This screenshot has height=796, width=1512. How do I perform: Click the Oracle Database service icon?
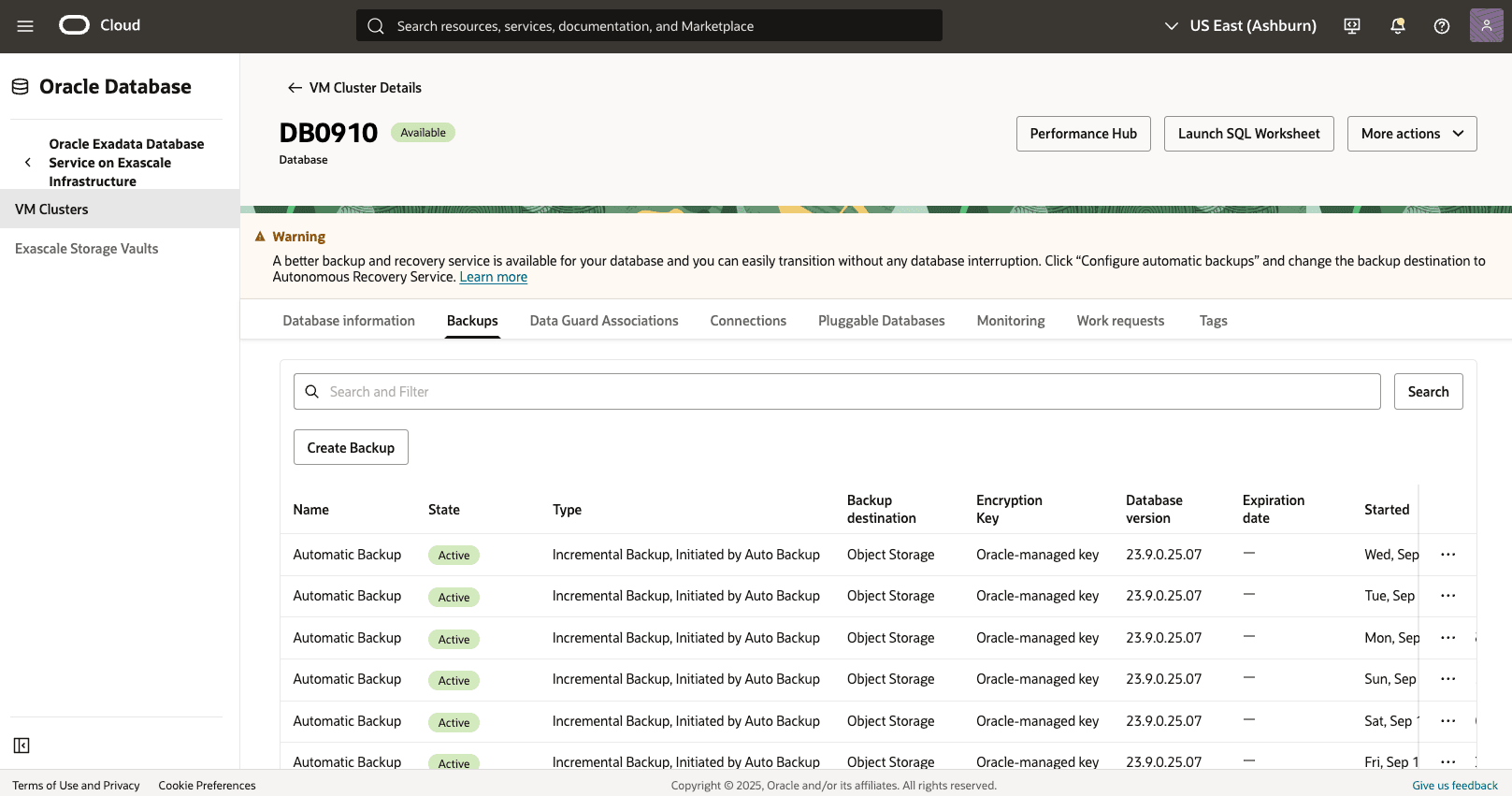(21, 87)
